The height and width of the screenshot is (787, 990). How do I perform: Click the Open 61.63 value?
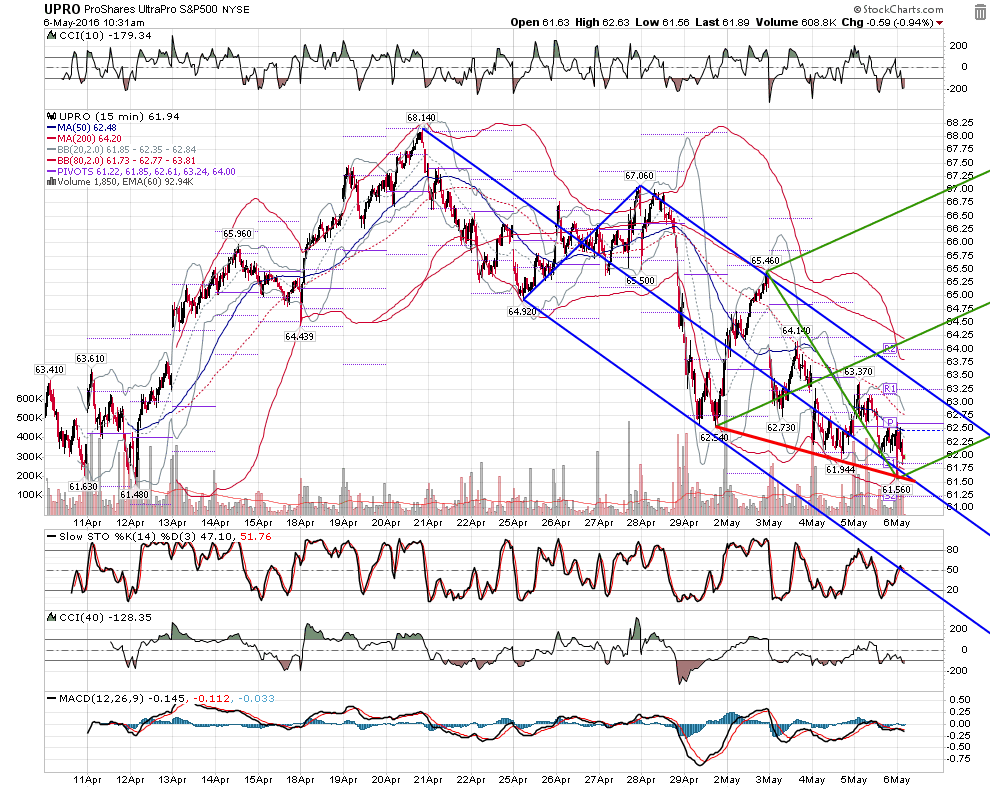(539, 22)
